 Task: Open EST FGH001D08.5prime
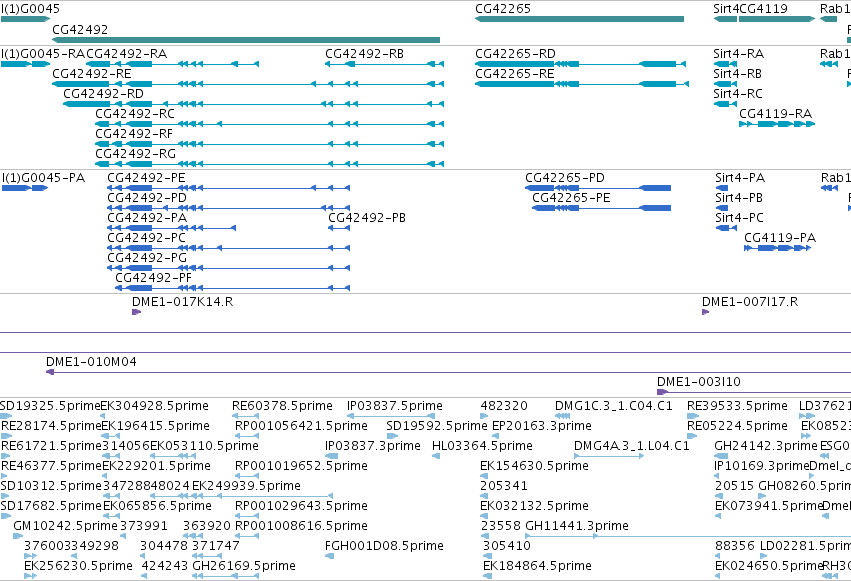click(x=329, y=556)
